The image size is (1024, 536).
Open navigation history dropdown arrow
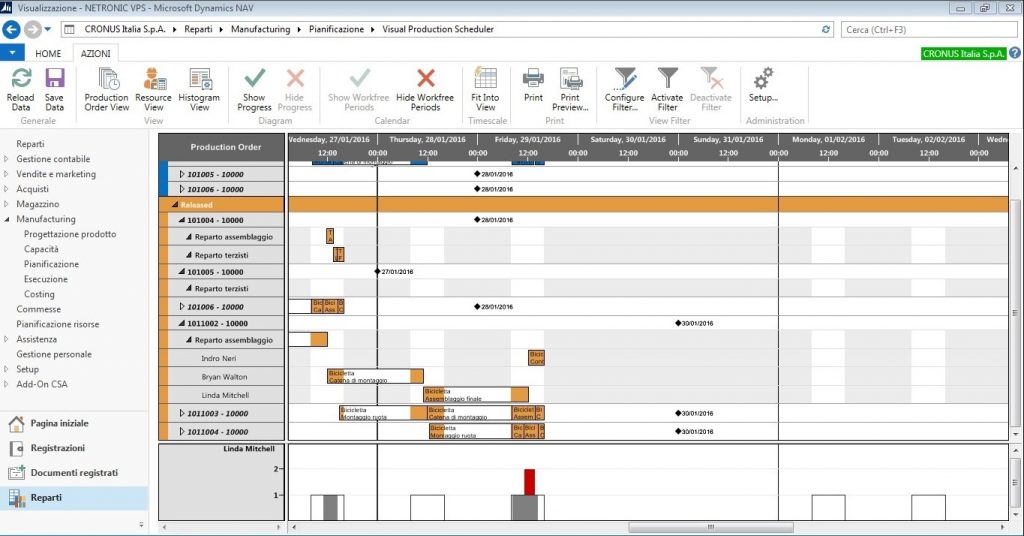coord(48,29)
